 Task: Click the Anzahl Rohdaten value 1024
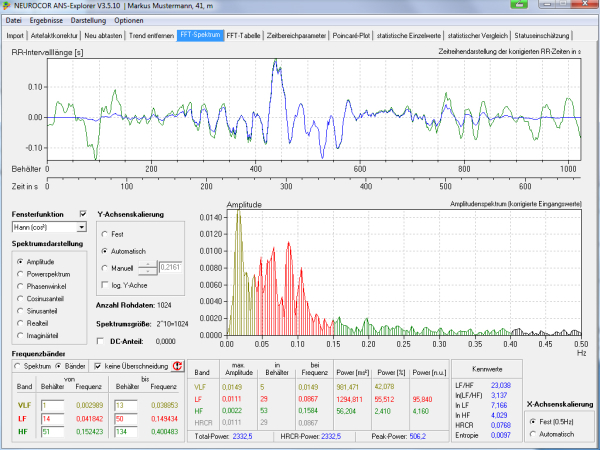(164, 305)
